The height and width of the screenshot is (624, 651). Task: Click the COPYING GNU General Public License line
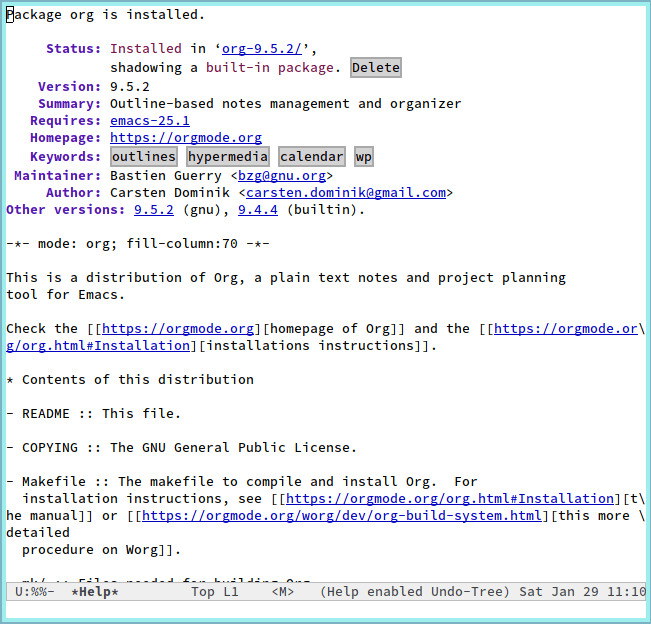coord(181,448)
